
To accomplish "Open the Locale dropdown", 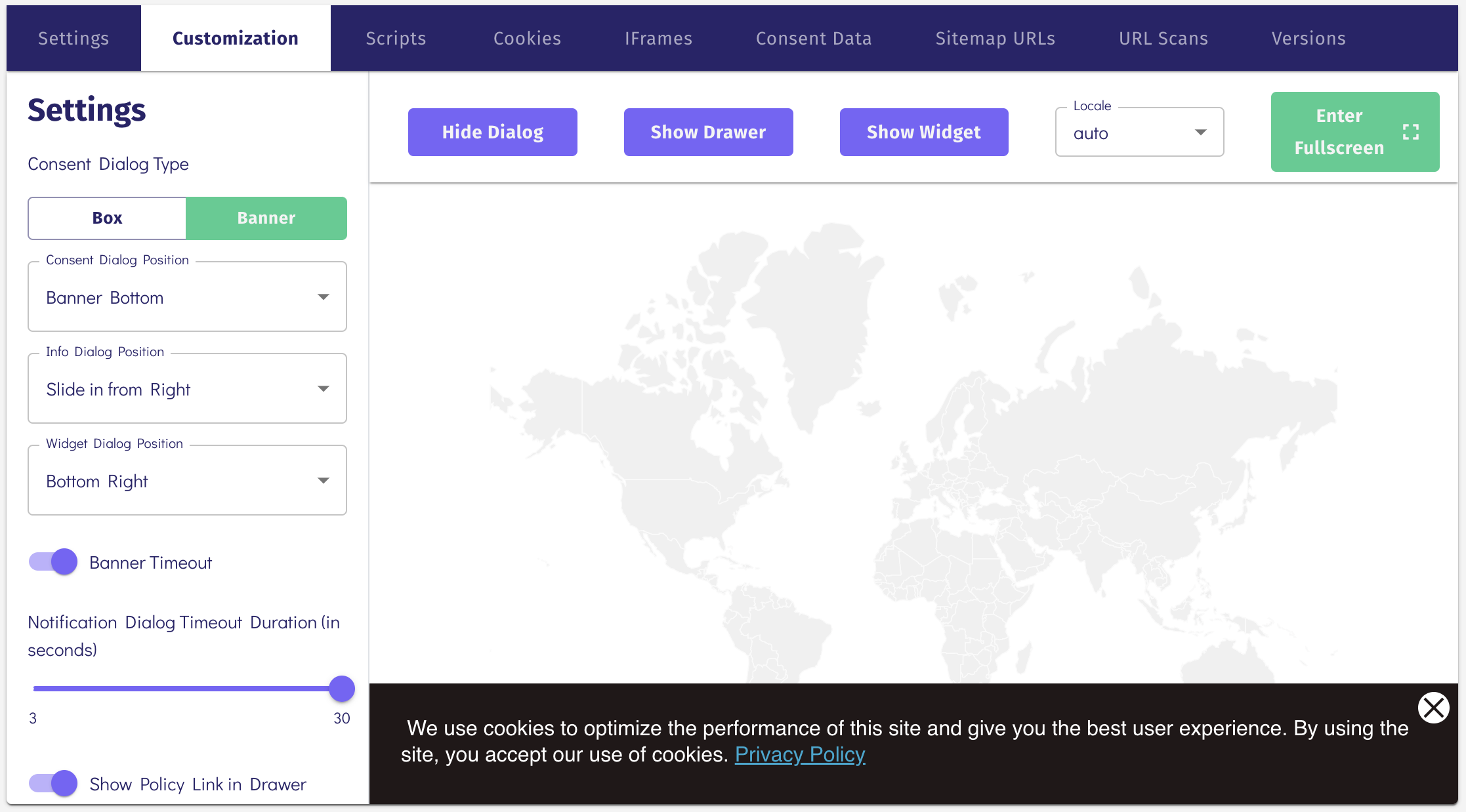I will point(1139,132).
